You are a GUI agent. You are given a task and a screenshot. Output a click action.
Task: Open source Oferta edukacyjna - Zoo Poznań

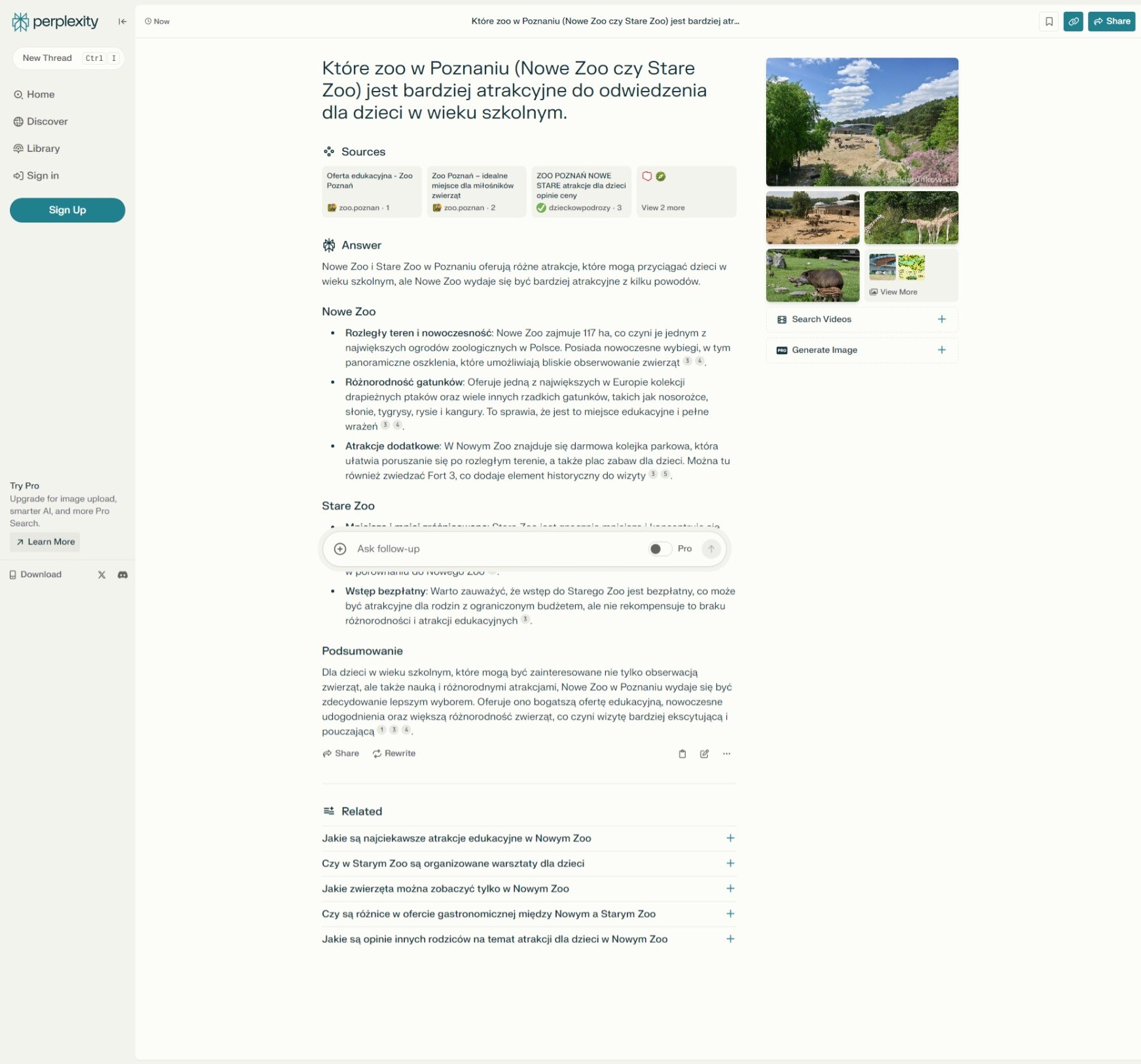tap(372, 192)
